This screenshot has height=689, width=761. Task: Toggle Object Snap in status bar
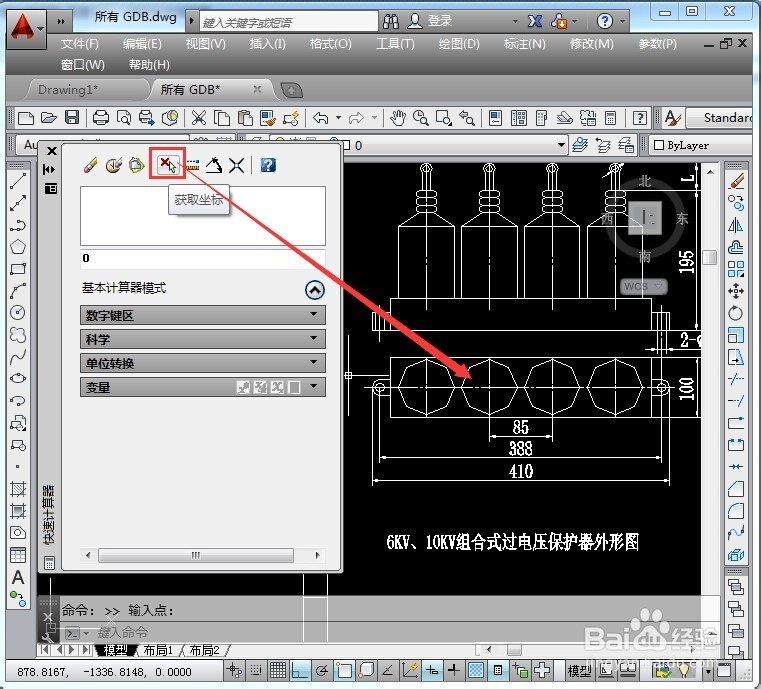[x=344, y=671]
